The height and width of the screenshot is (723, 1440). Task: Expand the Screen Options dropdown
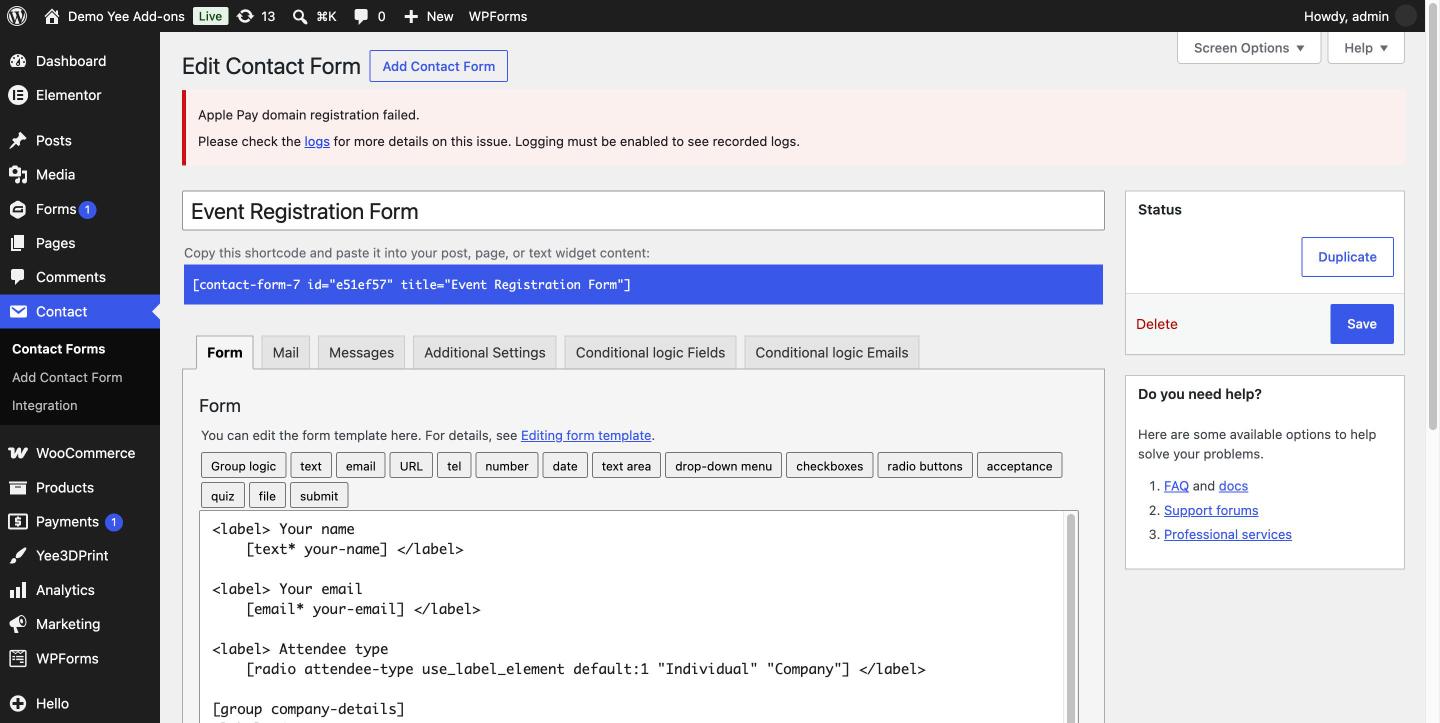[1249, 47]
